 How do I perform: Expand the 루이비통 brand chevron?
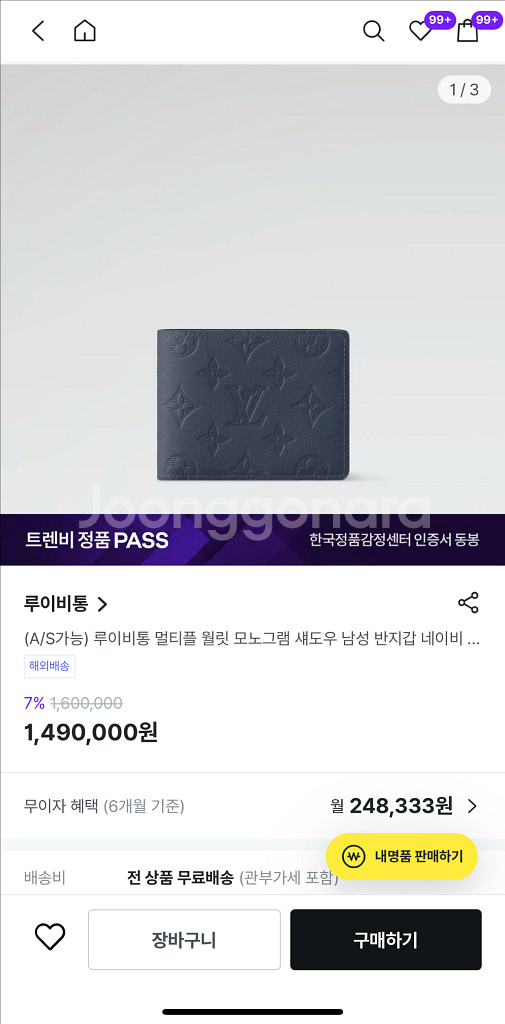[x=102, y=604]
